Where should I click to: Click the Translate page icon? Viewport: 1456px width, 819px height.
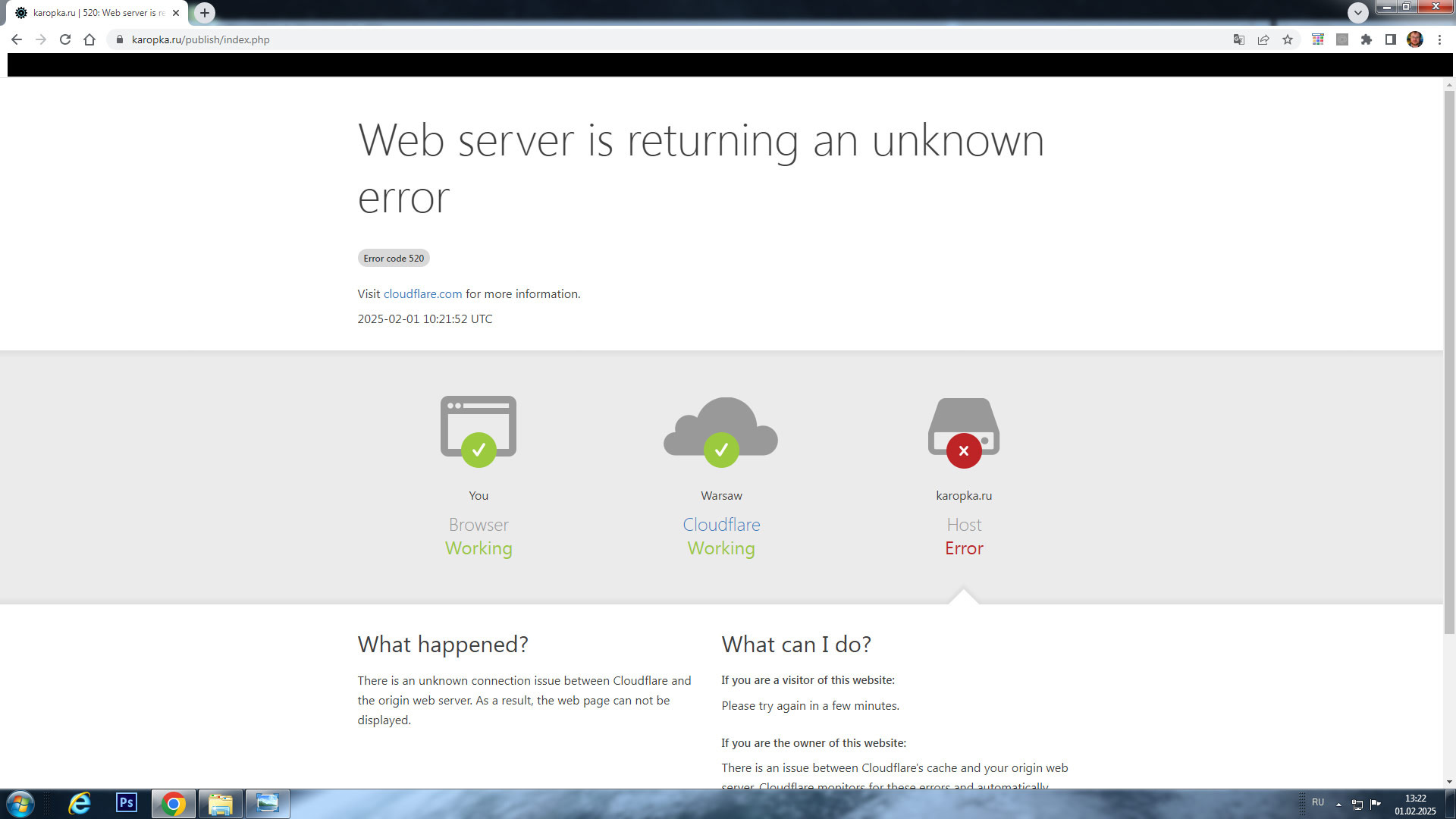pos(1238,39)
